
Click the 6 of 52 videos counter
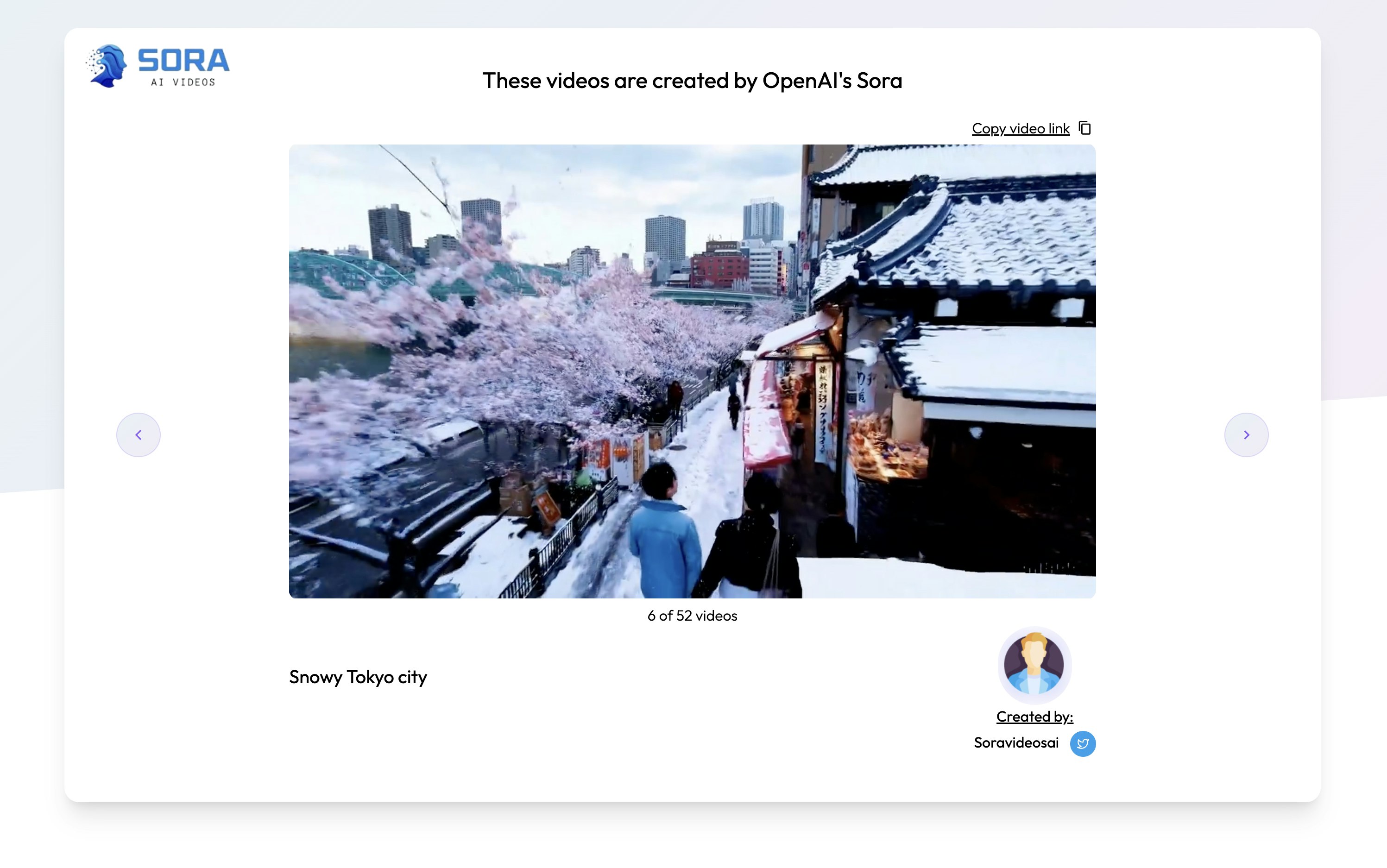692,616
